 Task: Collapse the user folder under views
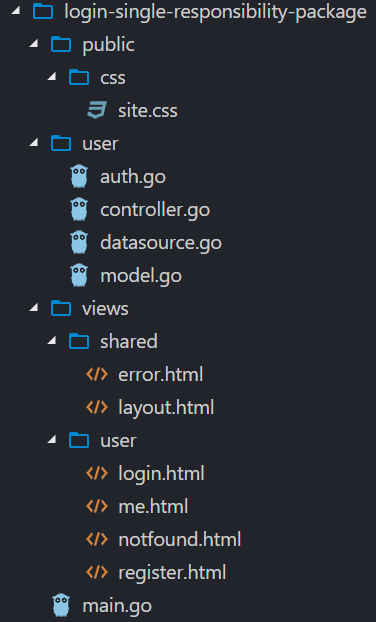click(x=52, y=440)
